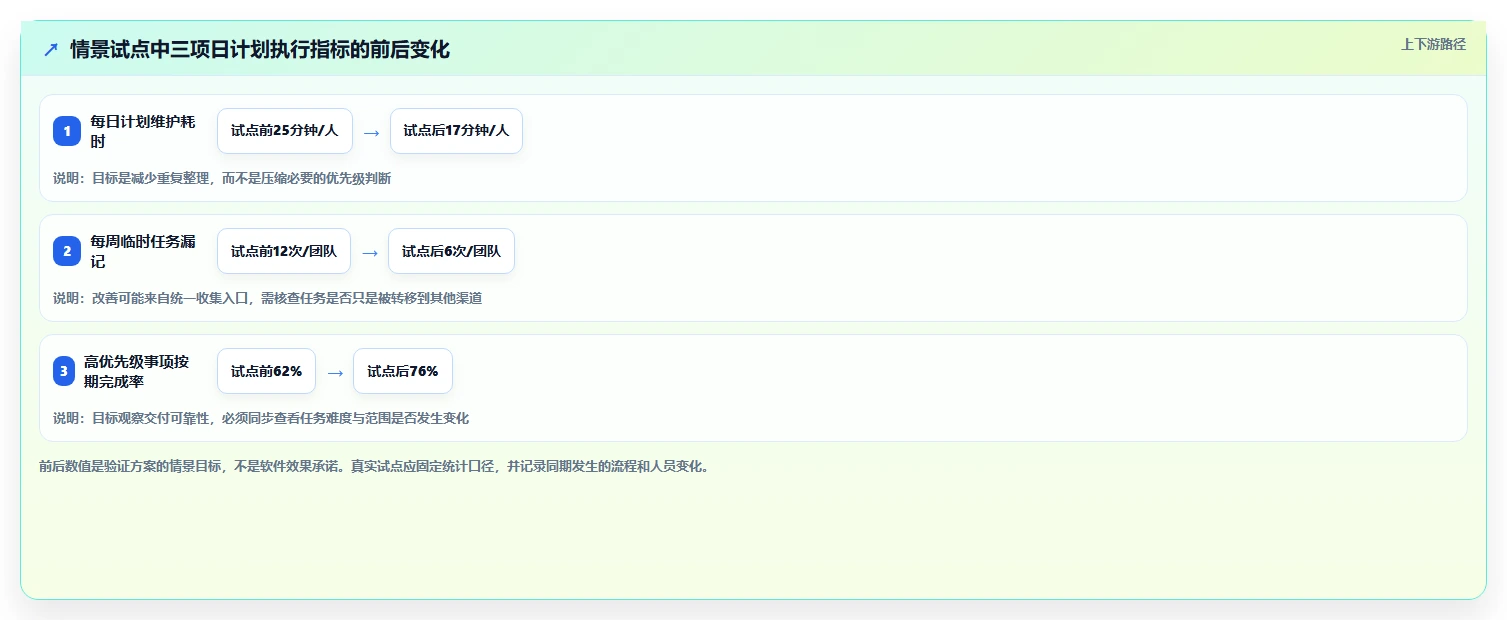The image size is (1507, 620).
Task: Click the trend arrow icon beside the title
Action: (51, 50)
